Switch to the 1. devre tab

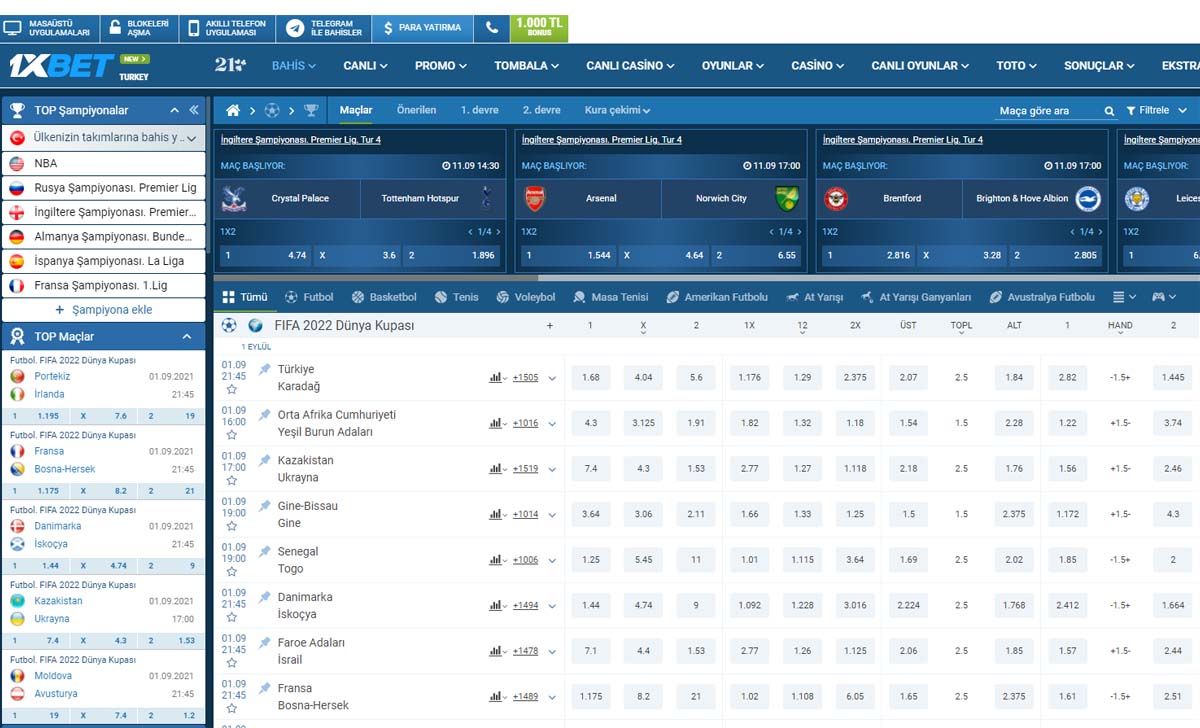[479, 110]
